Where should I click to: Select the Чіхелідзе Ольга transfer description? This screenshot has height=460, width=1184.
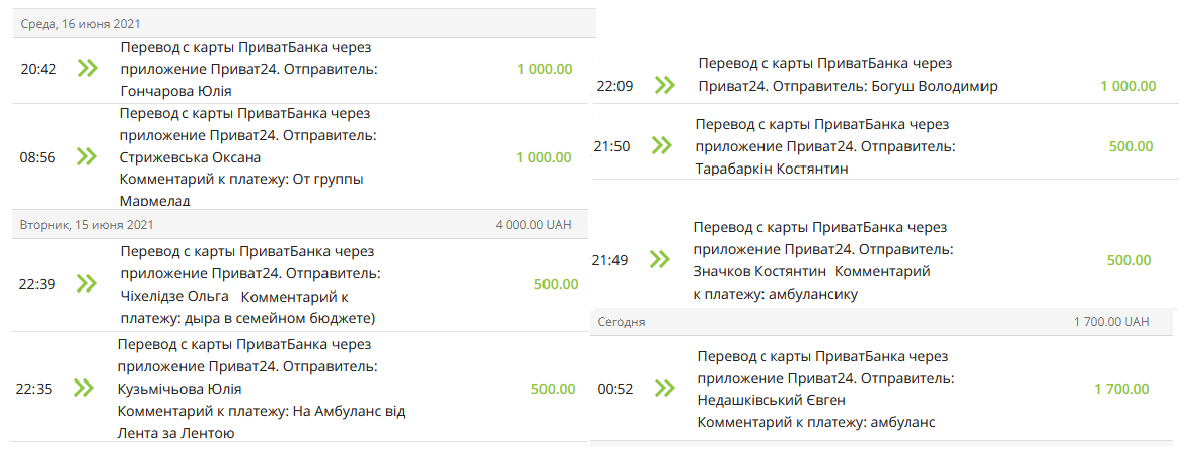250,283
